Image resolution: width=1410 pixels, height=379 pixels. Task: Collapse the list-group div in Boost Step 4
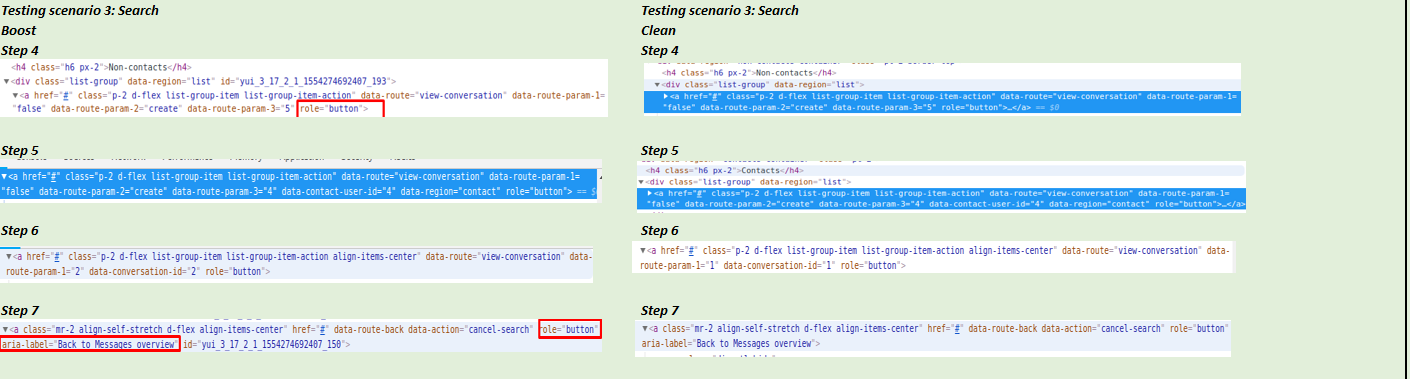(7, 81)
